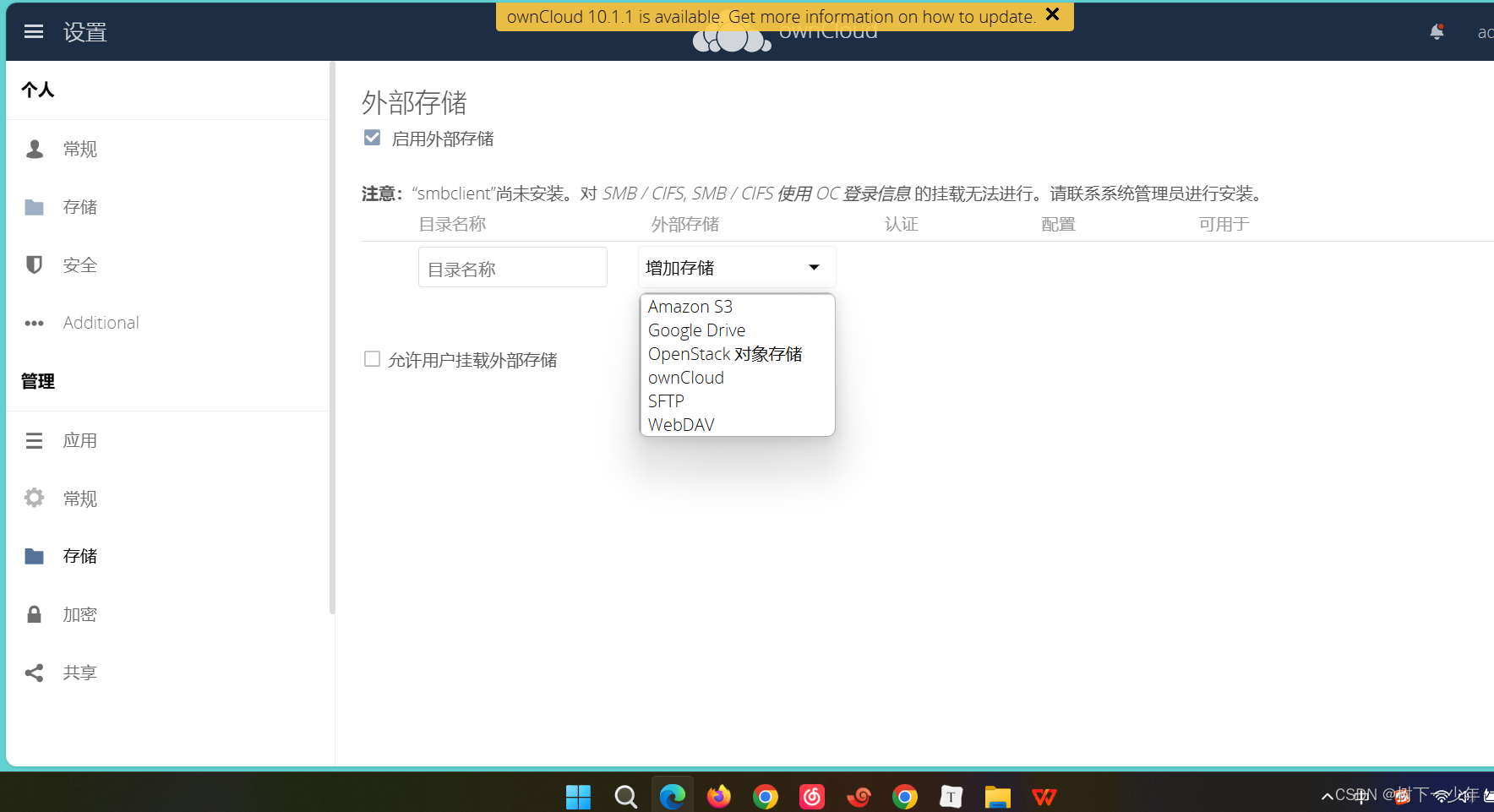Image resolution: width=1494 pixels, height=812 pixels.
Task: Select 共享 label in admin sidebar
Action: (x=80, y=673)
